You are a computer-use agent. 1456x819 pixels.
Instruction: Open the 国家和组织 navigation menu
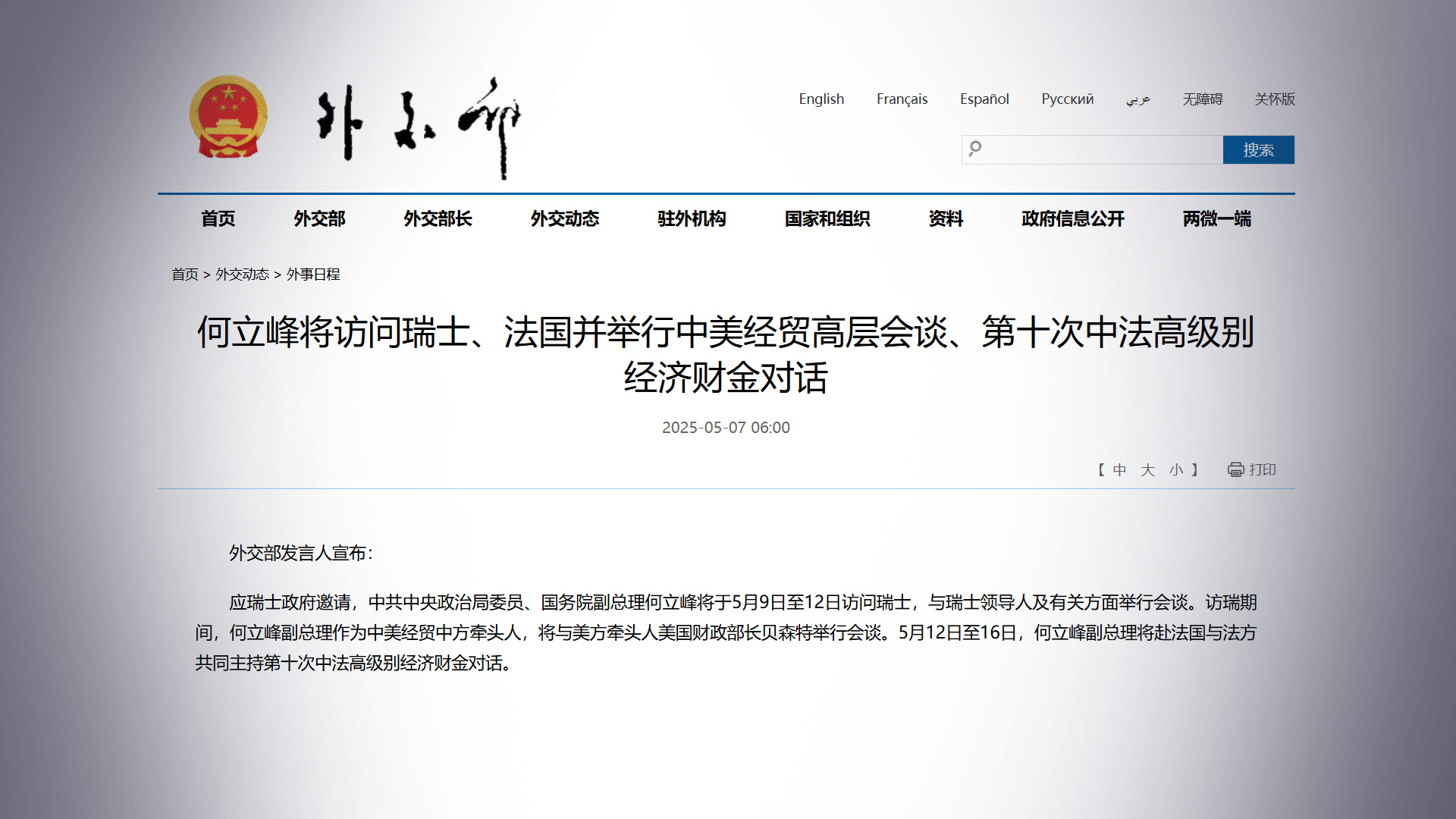827,219
